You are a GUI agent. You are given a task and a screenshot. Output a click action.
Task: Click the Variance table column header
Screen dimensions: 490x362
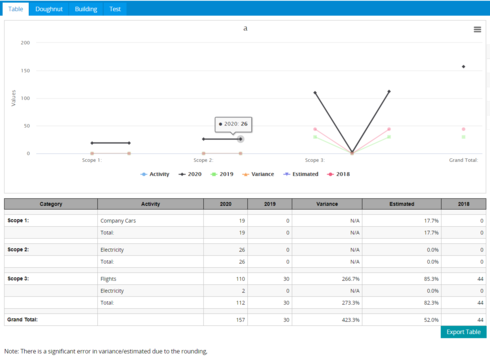pos(327,204)
